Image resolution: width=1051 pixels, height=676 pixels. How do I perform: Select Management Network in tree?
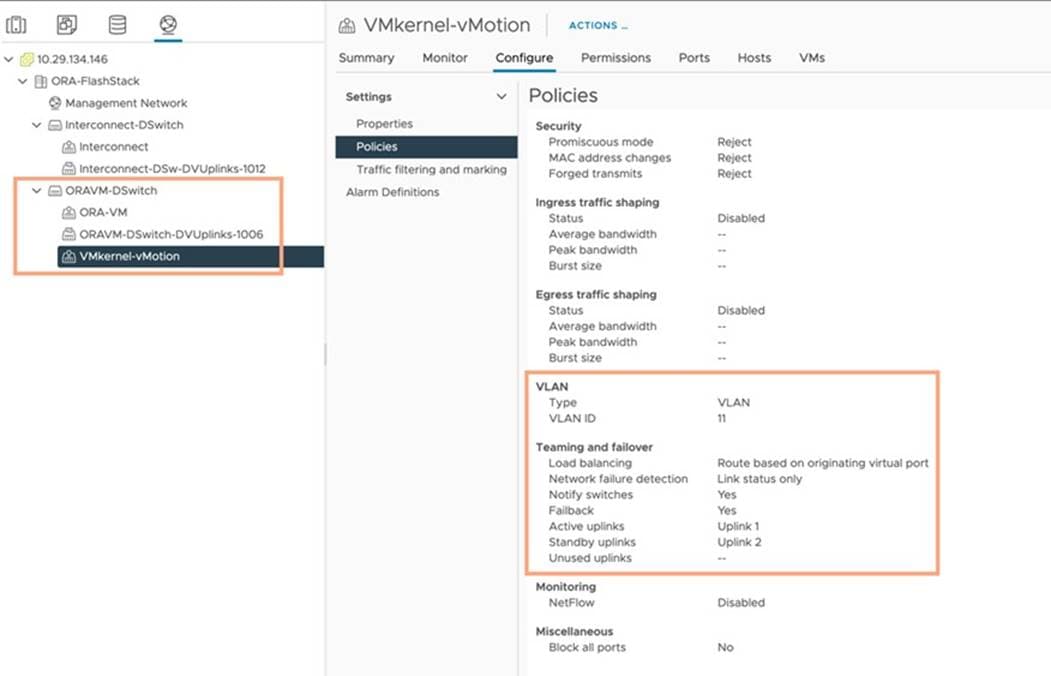point(126,103)
